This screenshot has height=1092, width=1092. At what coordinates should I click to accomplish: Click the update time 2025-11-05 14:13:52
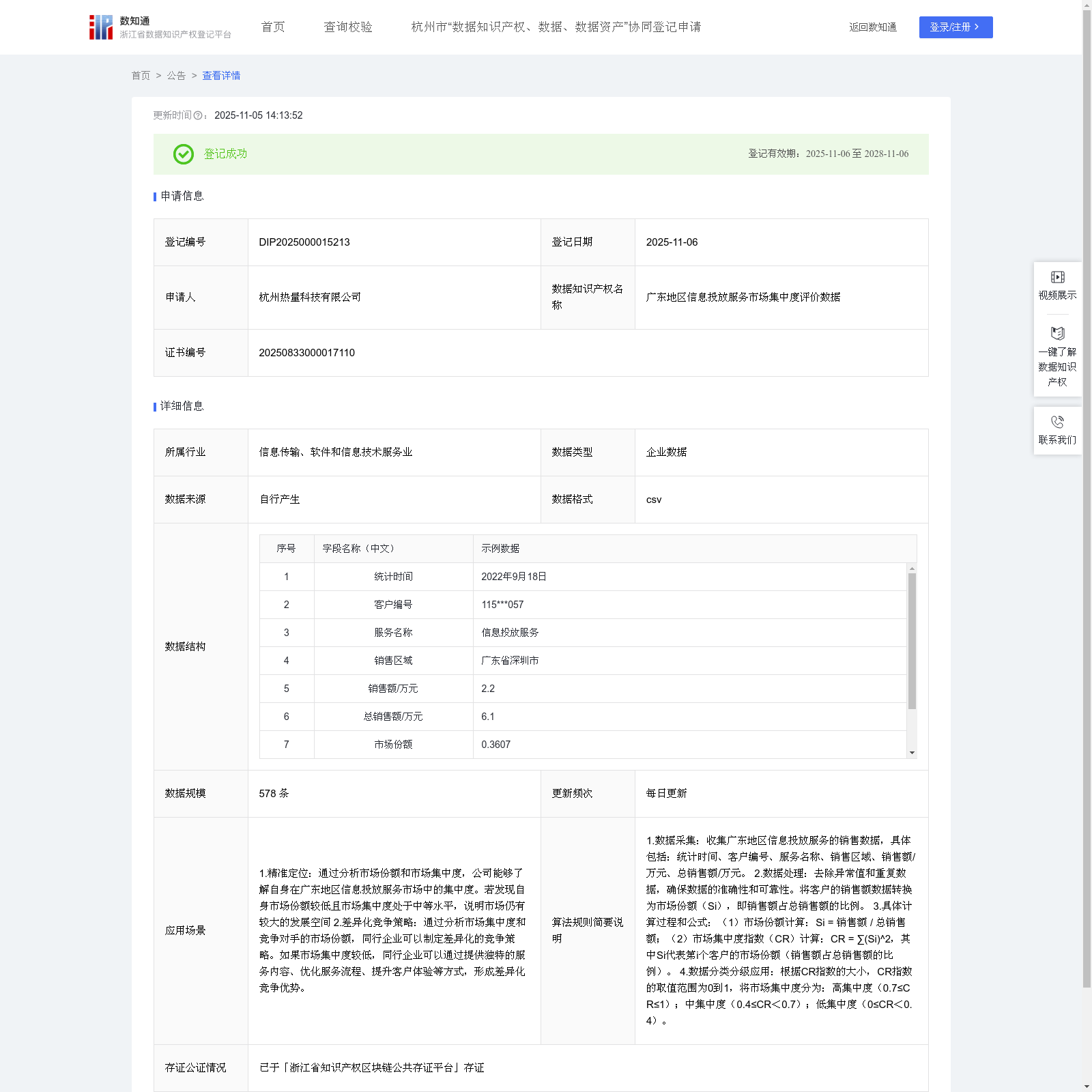click(x=259, y=116)
